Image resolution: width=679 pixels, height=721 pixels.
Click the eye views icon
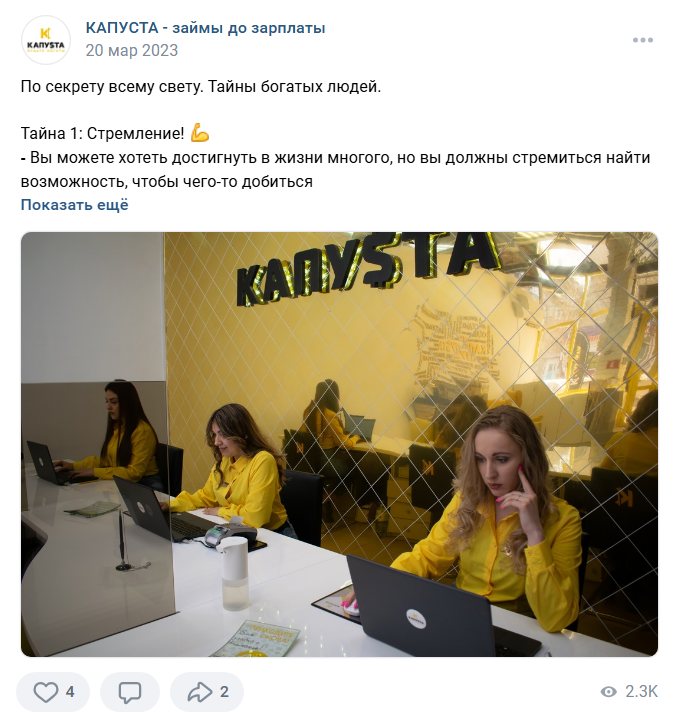pos(609,692)
